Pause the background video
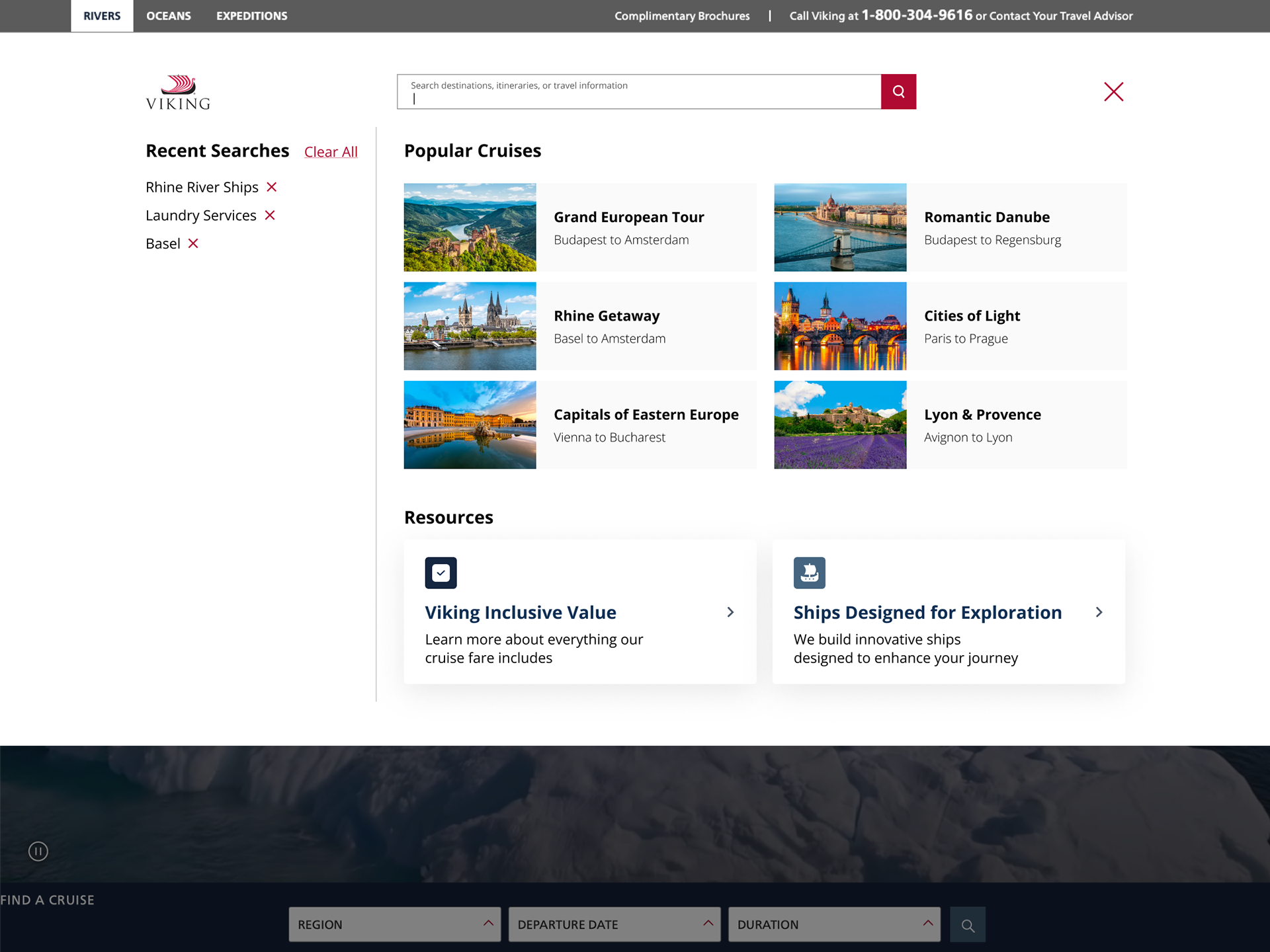The image size is (1270, 952). (38, 851)
